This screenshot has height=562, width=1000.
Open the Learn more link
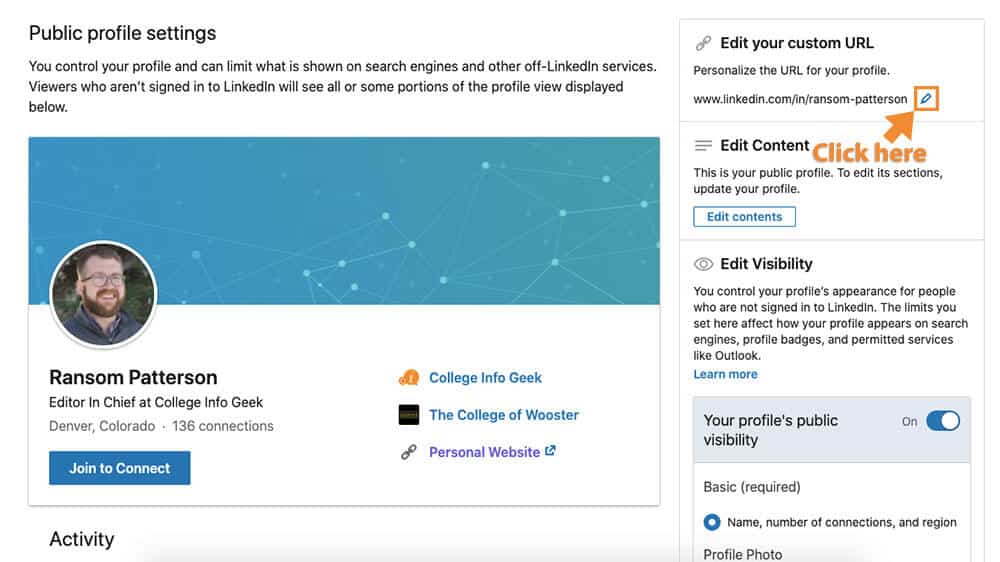point(725,374)
